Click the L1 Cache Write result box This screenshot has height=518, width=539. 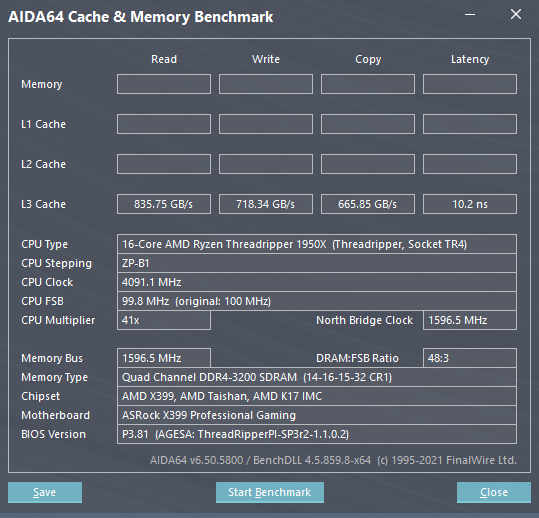coord(266,124)
